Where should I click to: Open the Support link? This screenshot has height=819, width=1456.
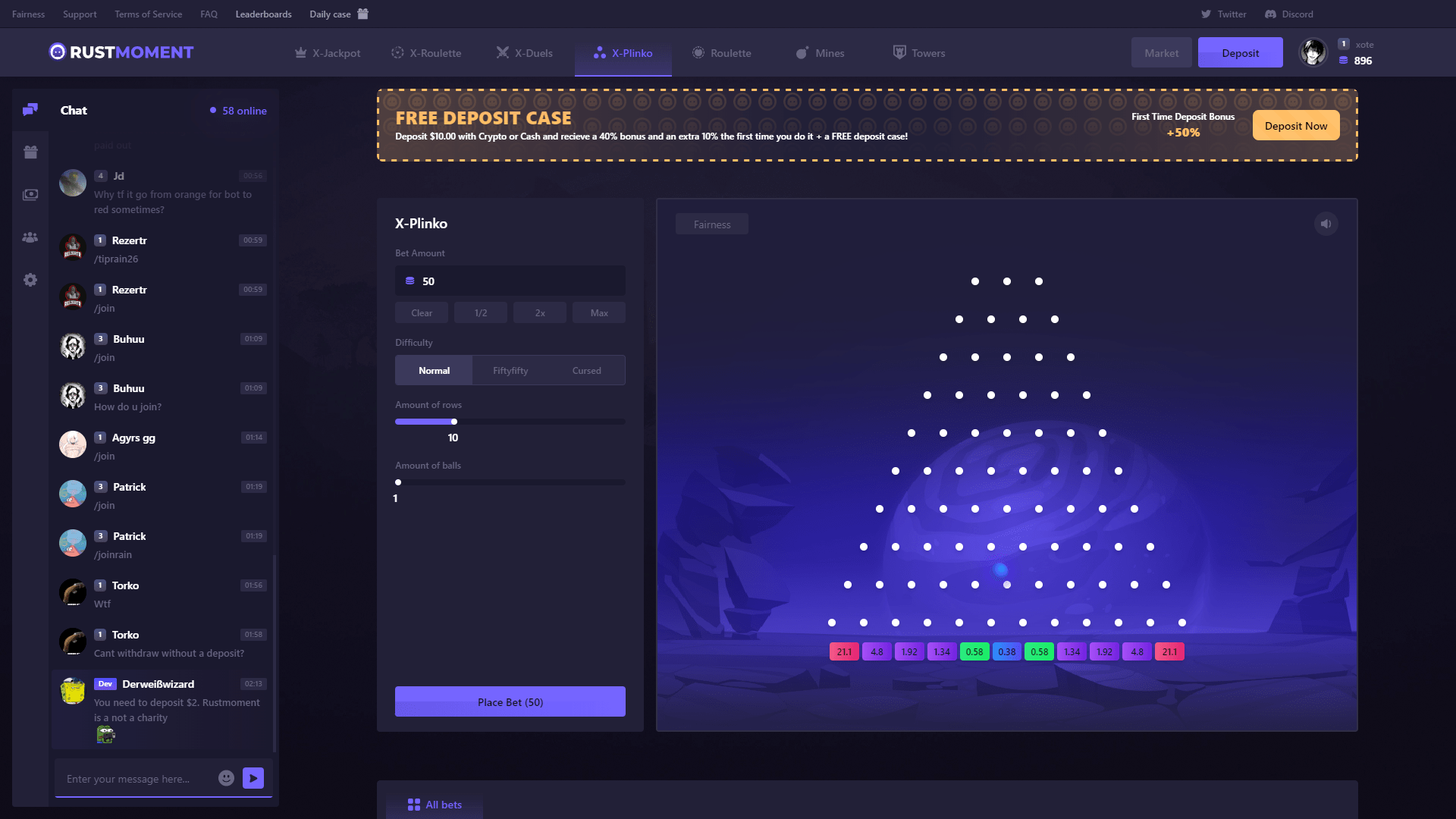pyautogui.click(x=80, y=14)
